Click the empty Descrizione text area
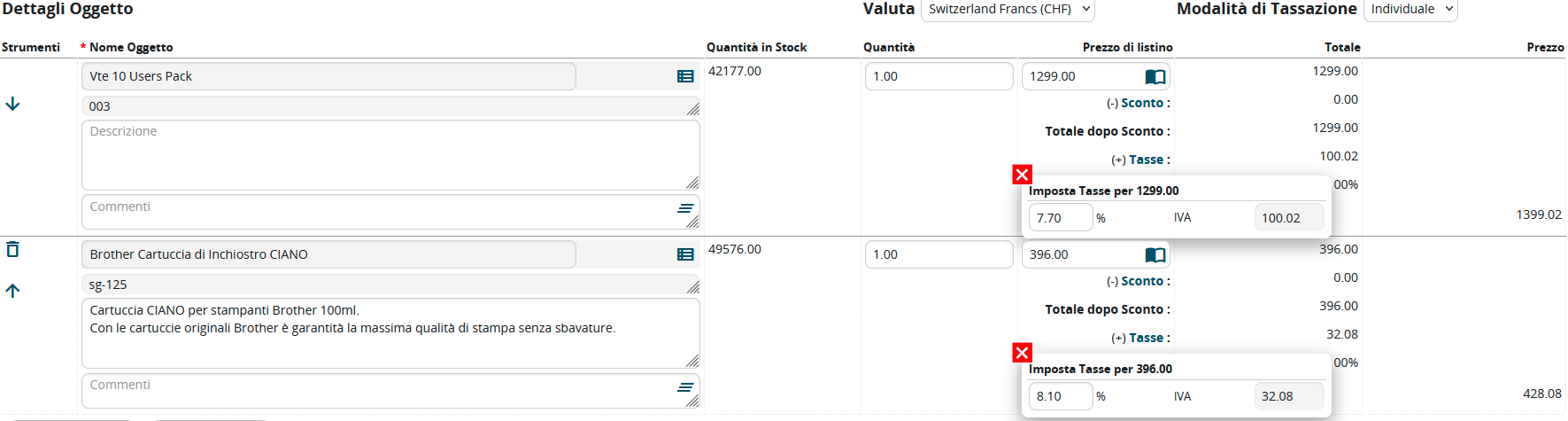 [390, 155]
